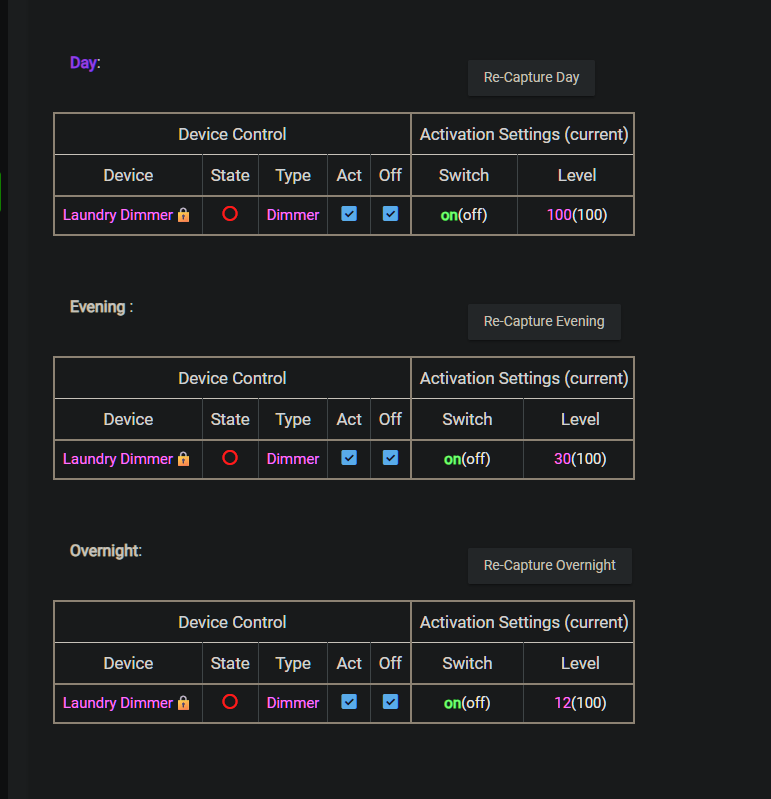Open Laundry Dimmer link in Day table
This screenshot has width=771, height=799.
pyautogui.click(x=118, y=215)
